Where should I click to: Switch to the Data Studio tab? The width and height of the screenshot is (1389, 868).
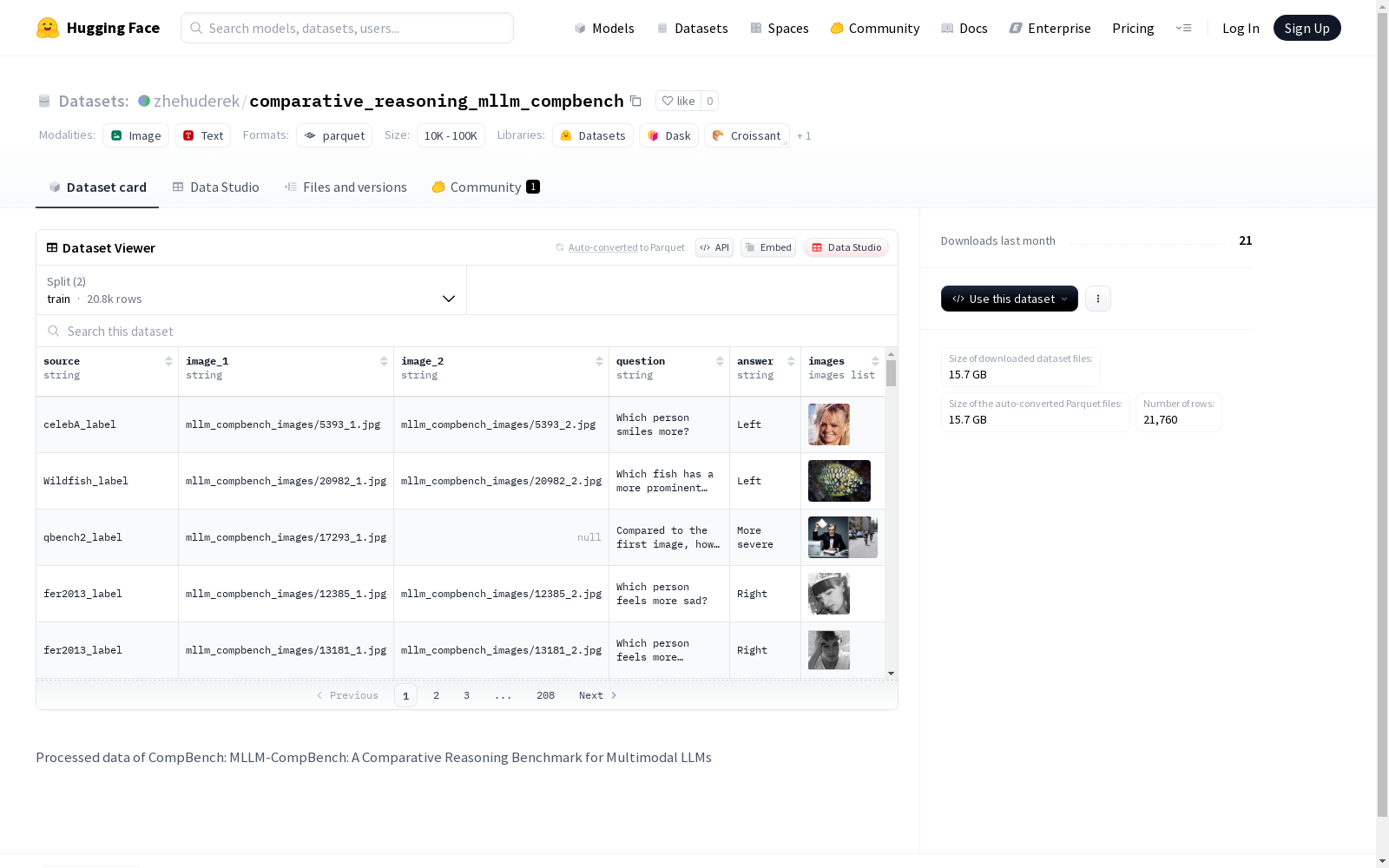[x=216, y=187]
